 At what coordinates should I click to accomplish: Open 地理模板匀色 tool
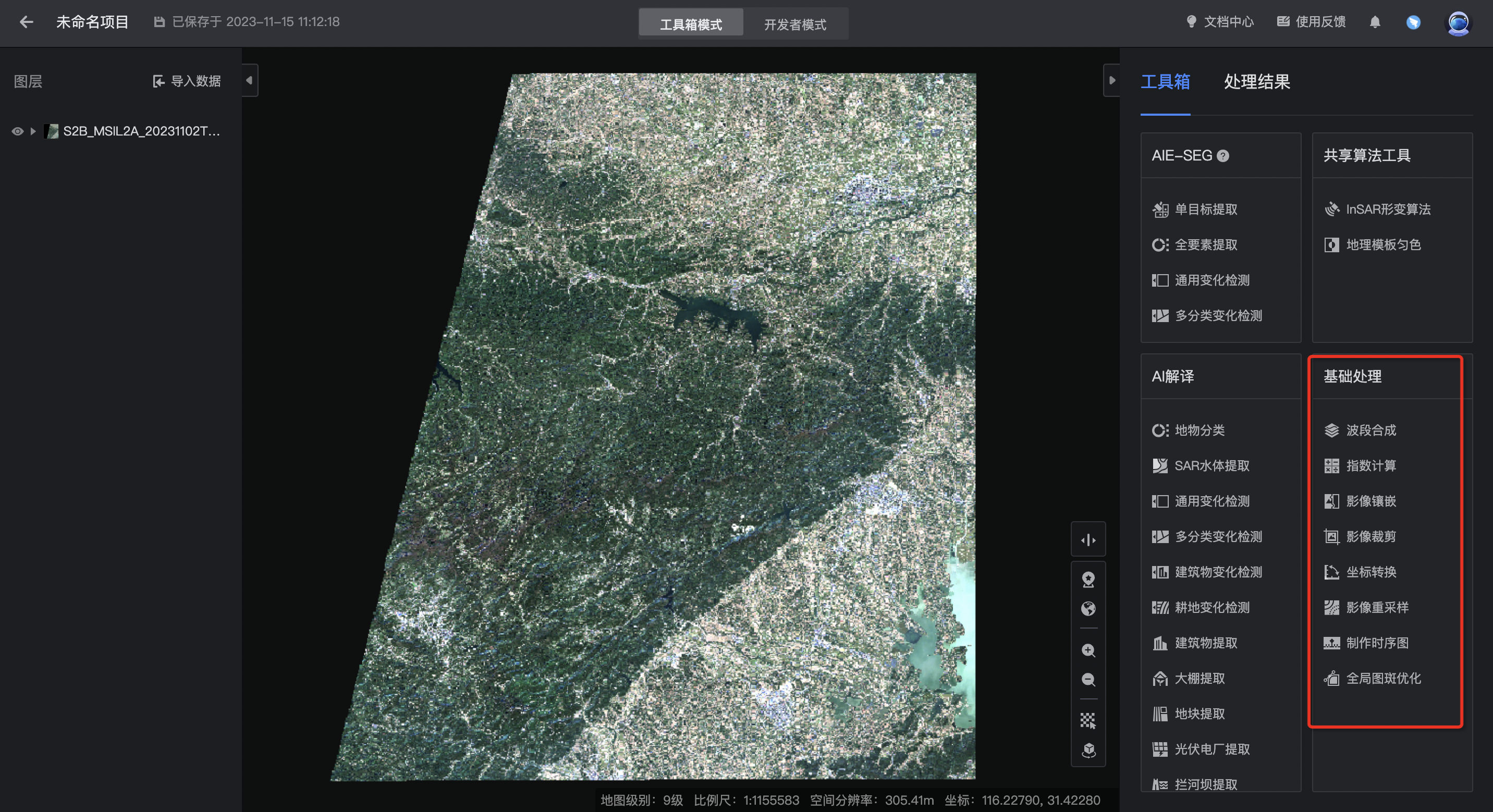[1373, 244]
